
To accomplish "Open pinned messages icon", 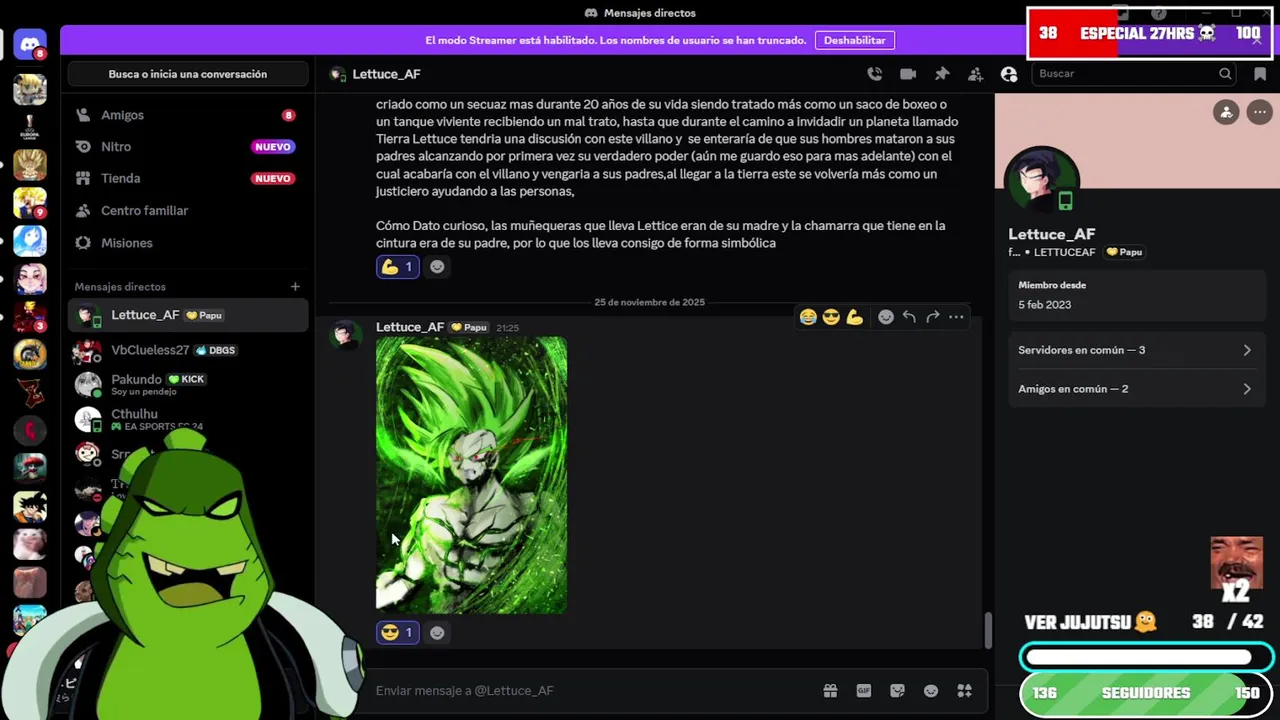I will click(x=942, y=74).
